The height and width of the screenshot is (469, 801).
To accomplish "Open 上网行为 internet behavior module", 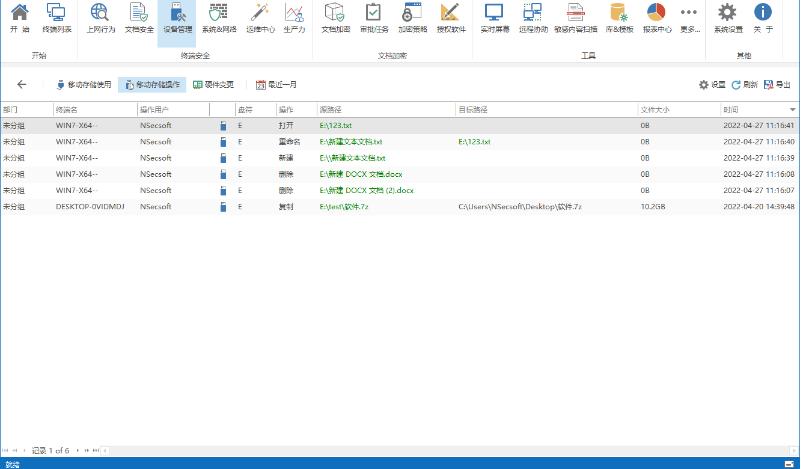I will (100, 17).
